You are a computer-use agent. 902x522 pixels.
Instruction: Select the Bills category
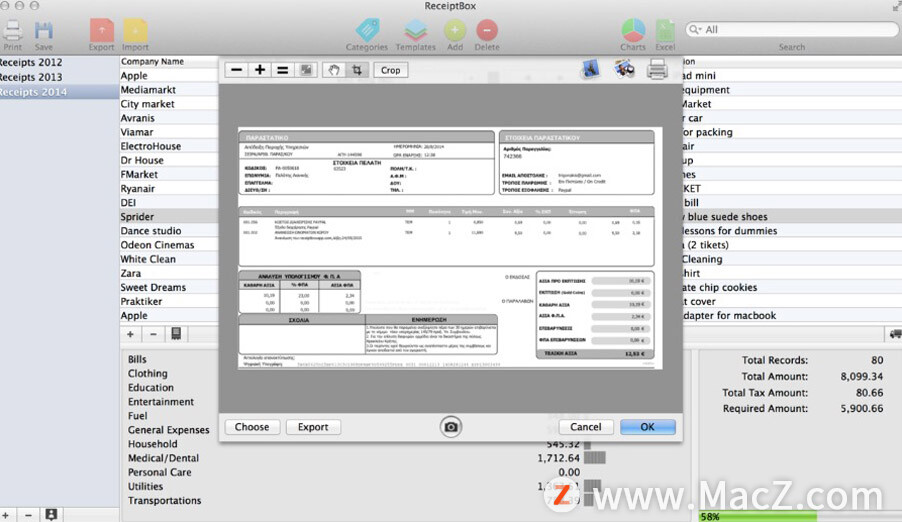point(137,360)
